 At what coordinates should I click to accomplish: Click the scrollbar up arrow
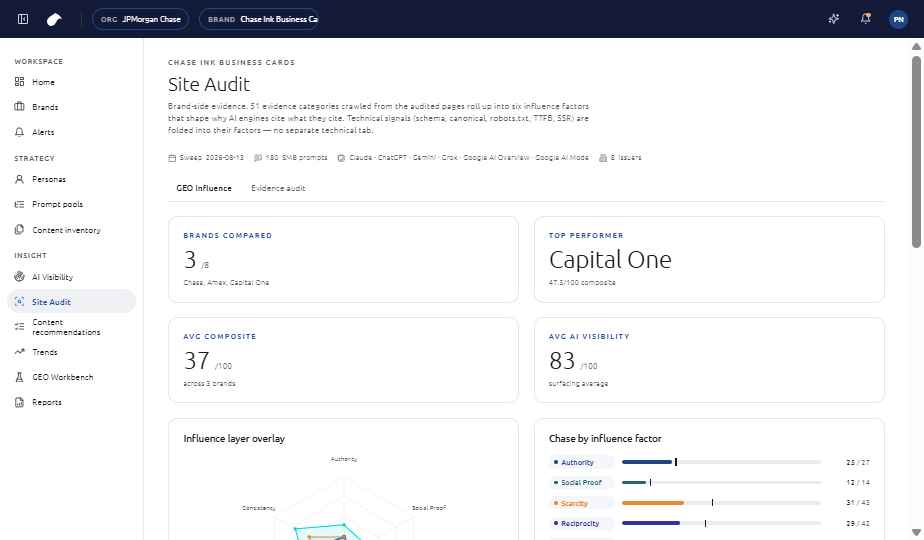[916, 46]
